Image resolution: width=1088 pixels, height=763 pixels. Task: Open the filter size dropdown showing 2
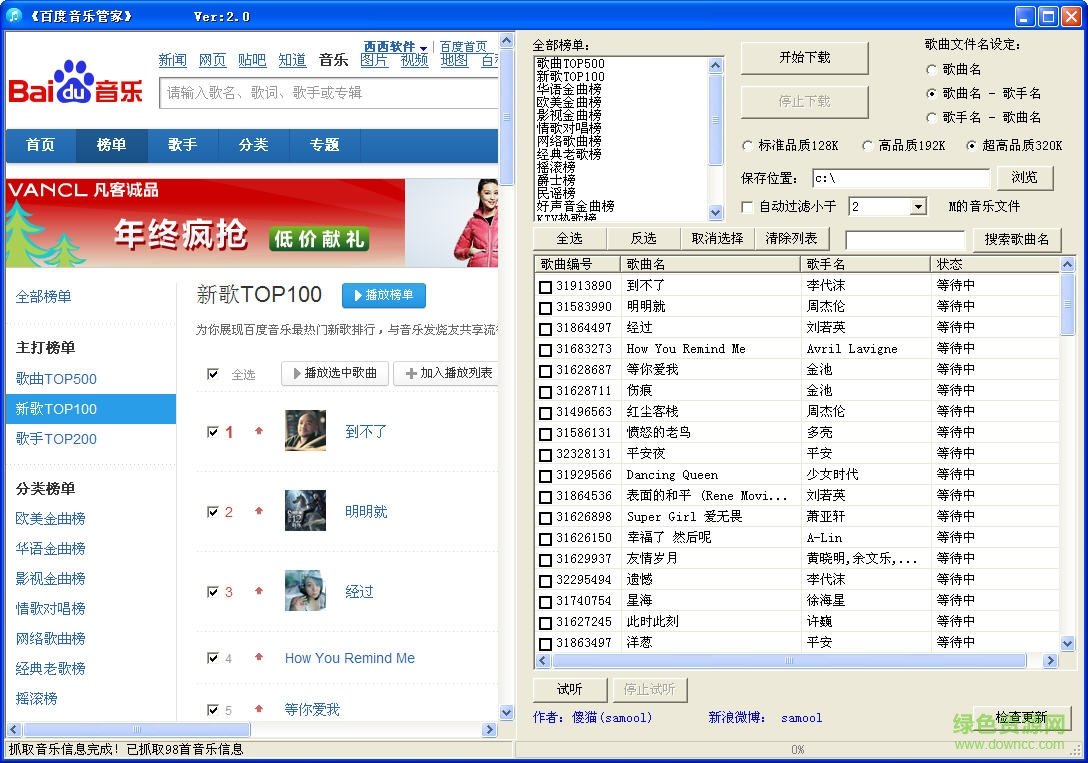coord(917,206)
